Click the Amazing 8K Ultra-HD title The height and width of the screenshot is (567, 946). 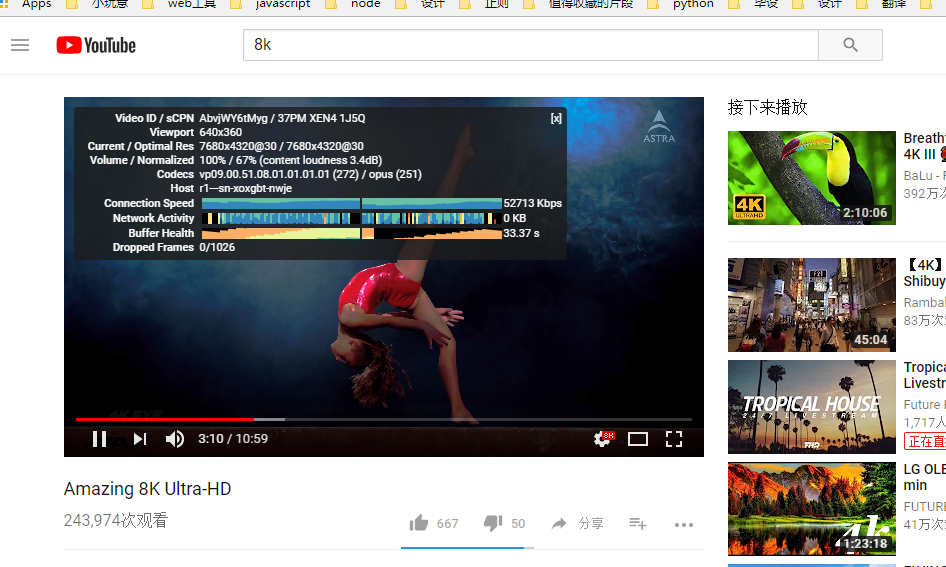click(148, 489)
